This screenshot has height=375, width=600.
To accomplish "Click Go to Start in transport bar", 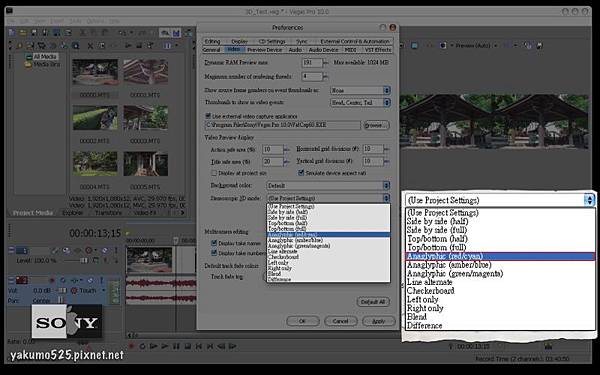I will (x=199, y=346).
